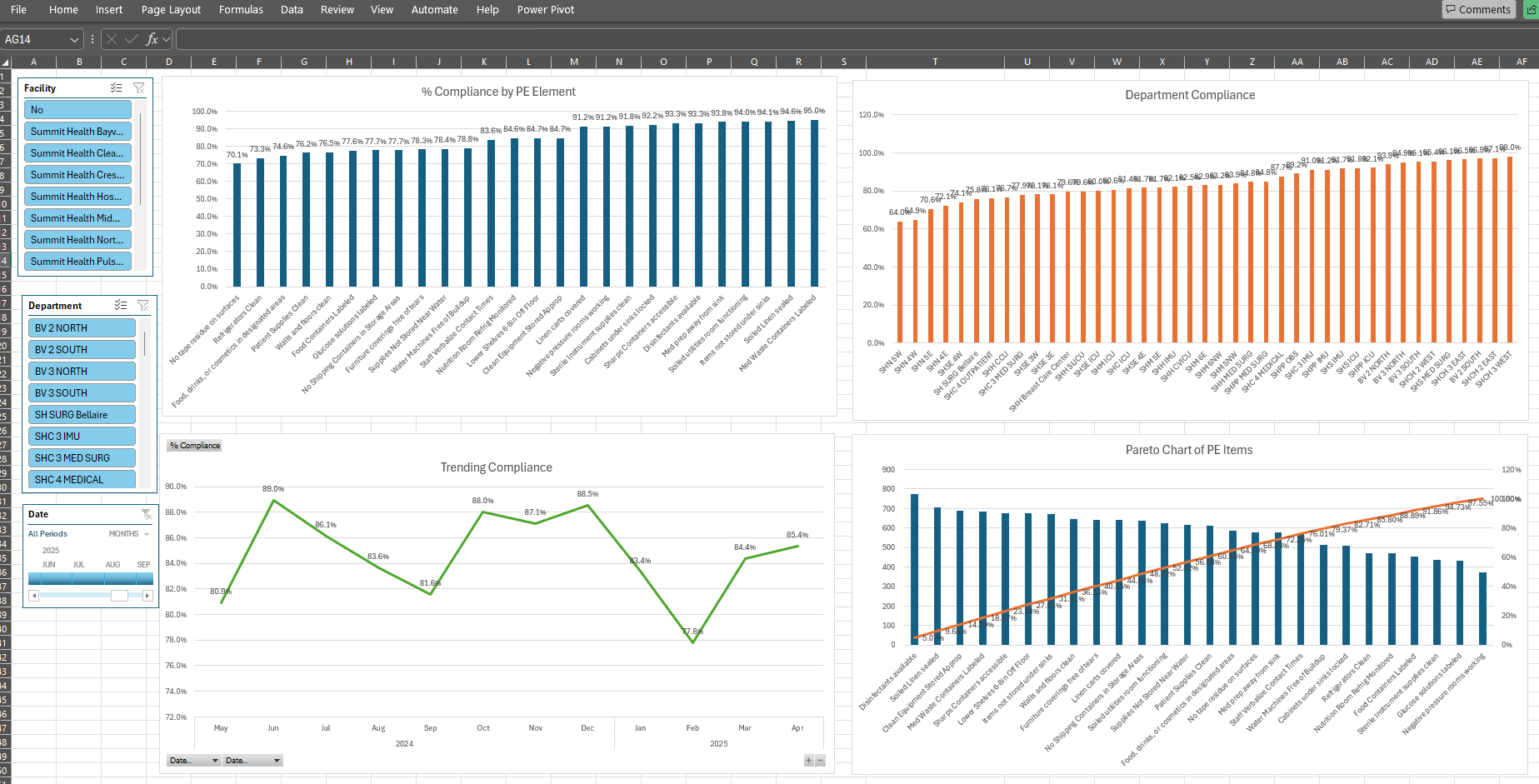Zoom in on Trending Compliance chart with plus icon

tap(807, 760)
